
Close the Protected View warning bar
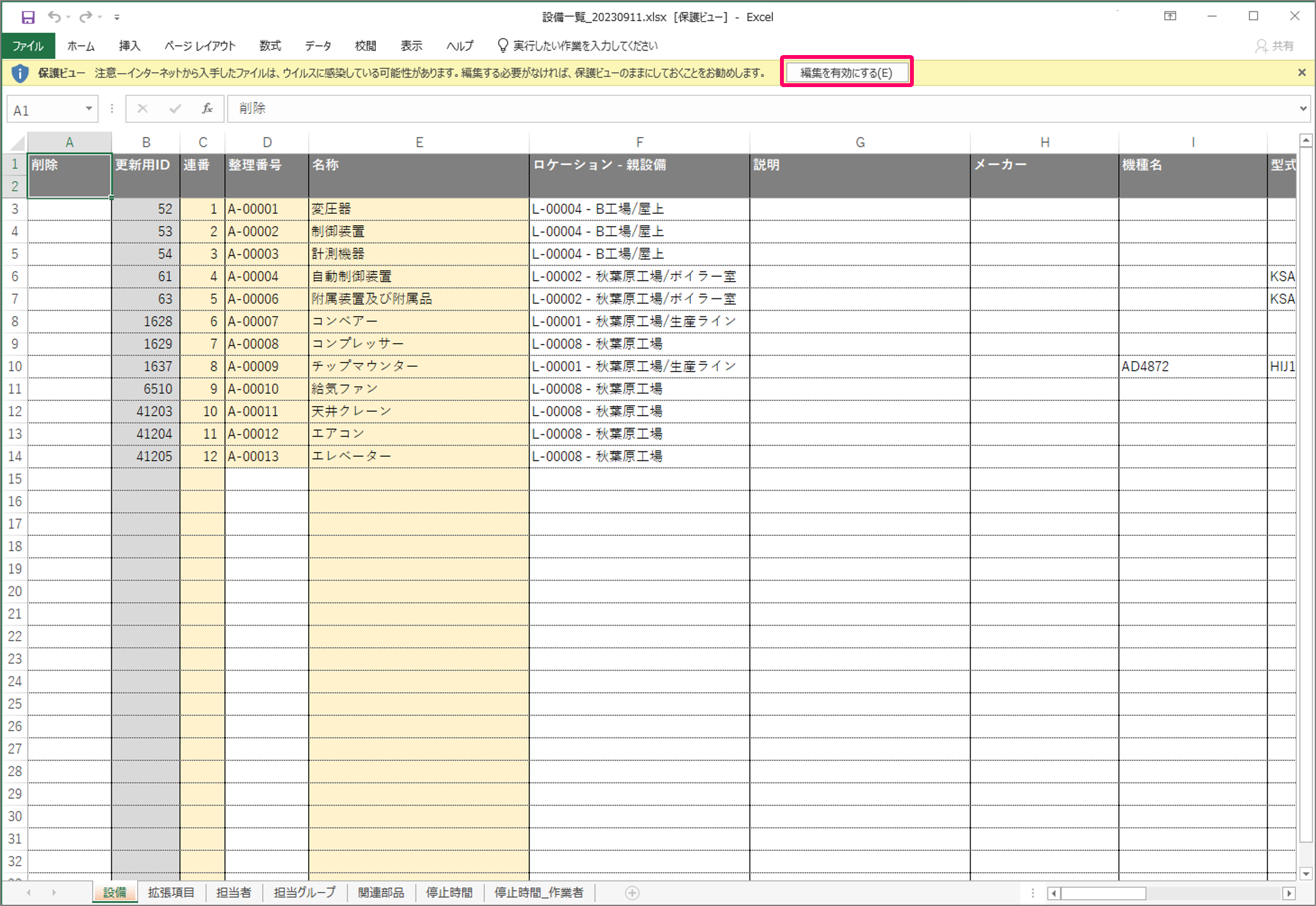click(x=1301, y=73)
